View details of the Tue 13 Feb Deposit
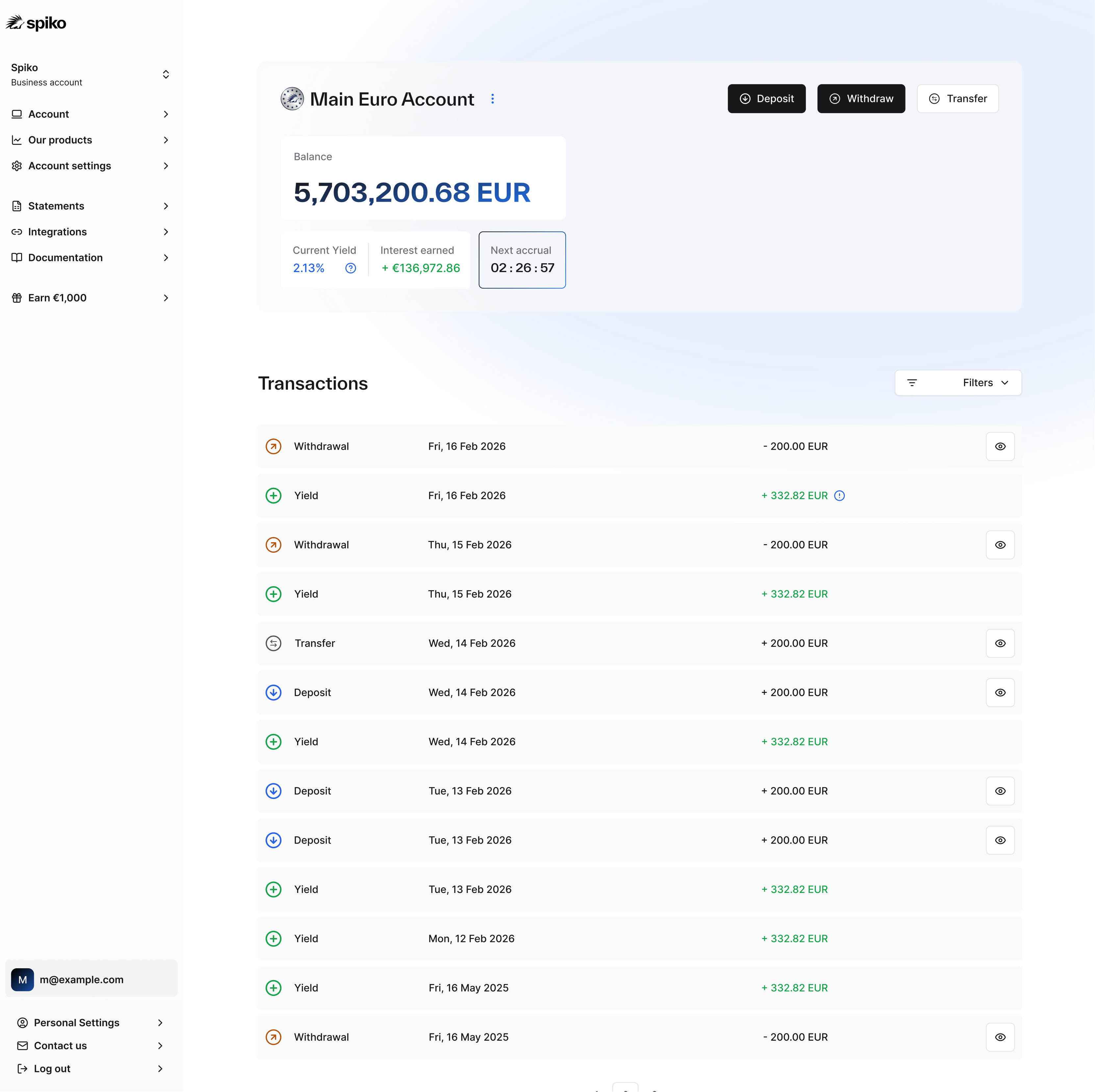This screenshot has width=1095, height=1092. coord(1000,791)
